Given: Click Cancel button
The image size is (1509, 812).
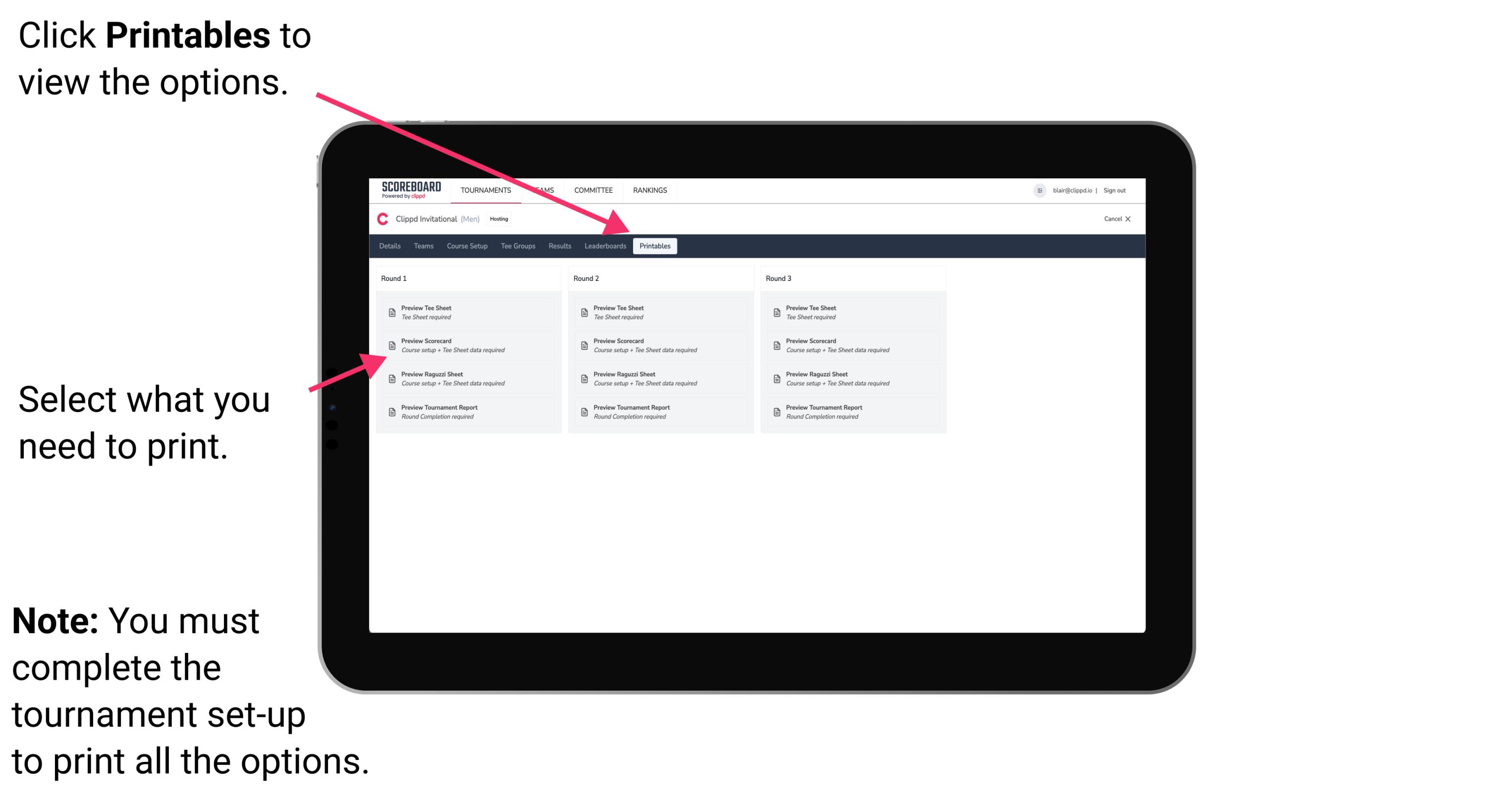Looking at the screenshot, I should [x=1113, y=219].
